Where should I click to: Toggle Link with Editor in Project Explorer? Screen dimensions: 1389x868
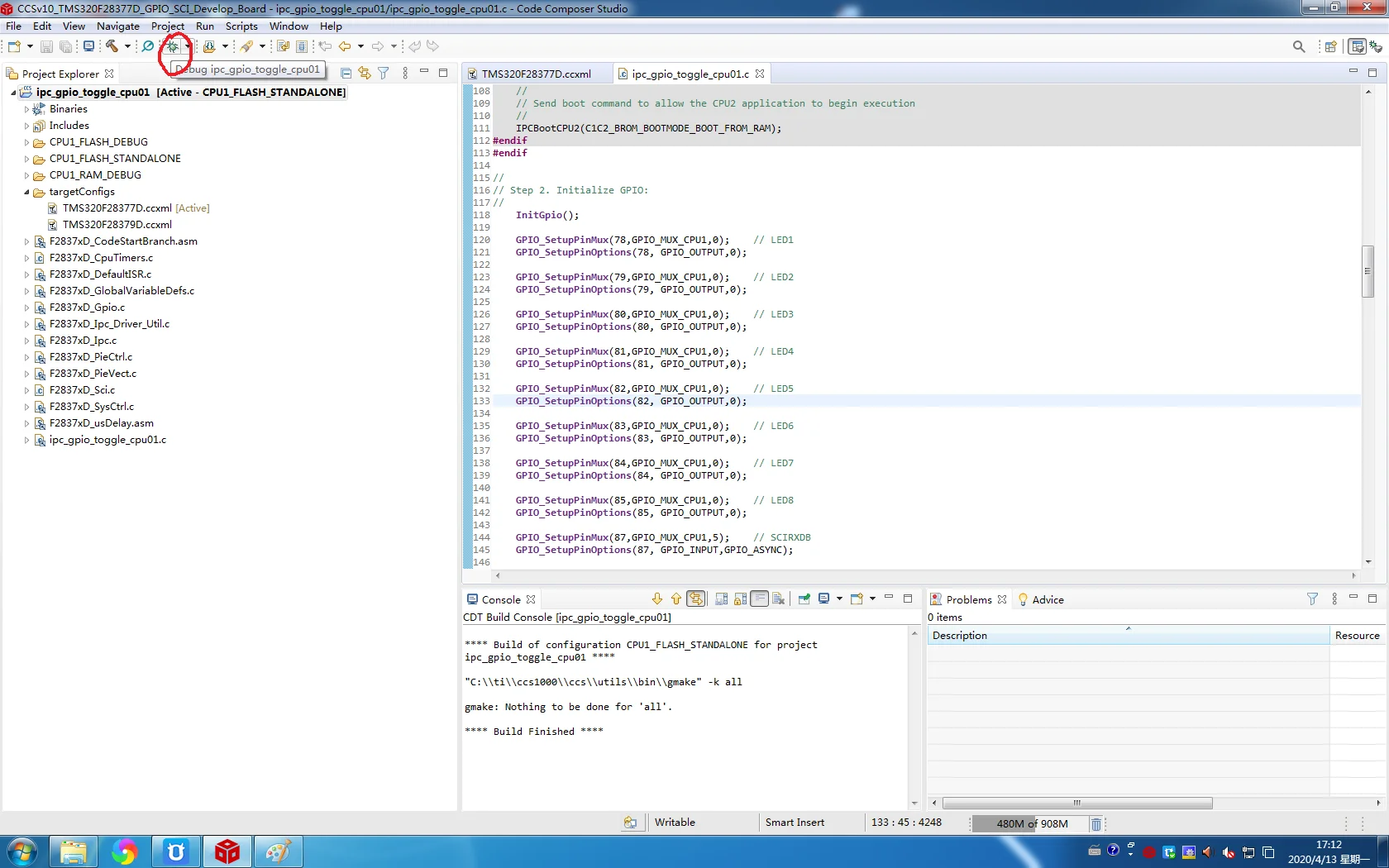(x=365, y=73)
